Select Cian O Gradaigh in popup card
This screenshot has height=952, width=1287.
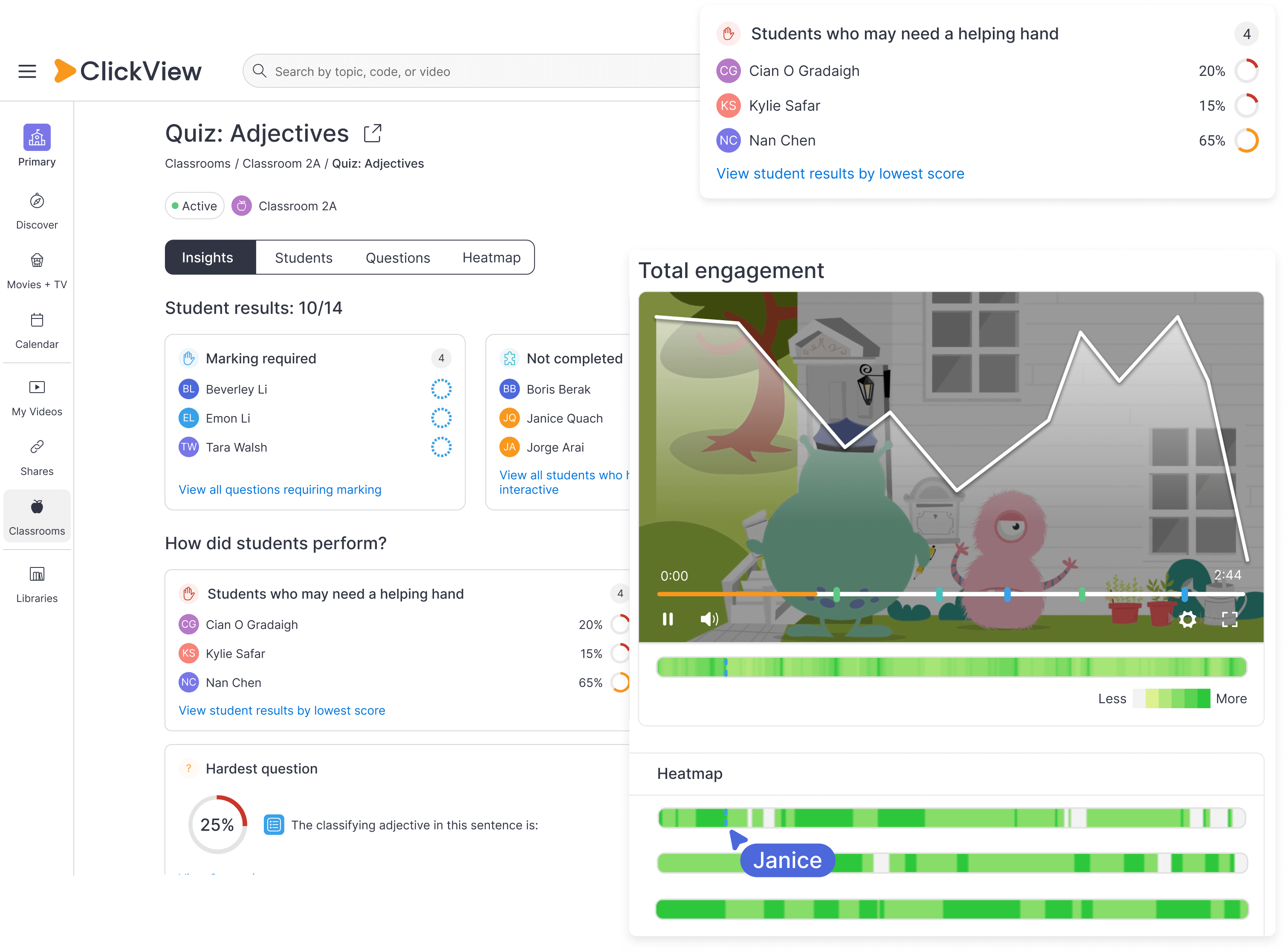[987, 71]
